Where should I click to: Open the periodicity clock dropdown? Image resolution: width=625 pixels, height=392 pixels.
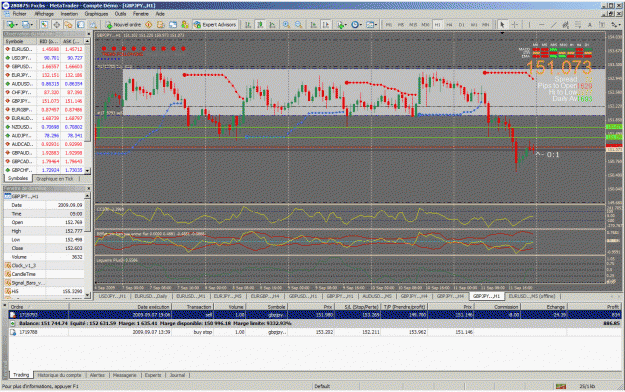coord(356,25)
